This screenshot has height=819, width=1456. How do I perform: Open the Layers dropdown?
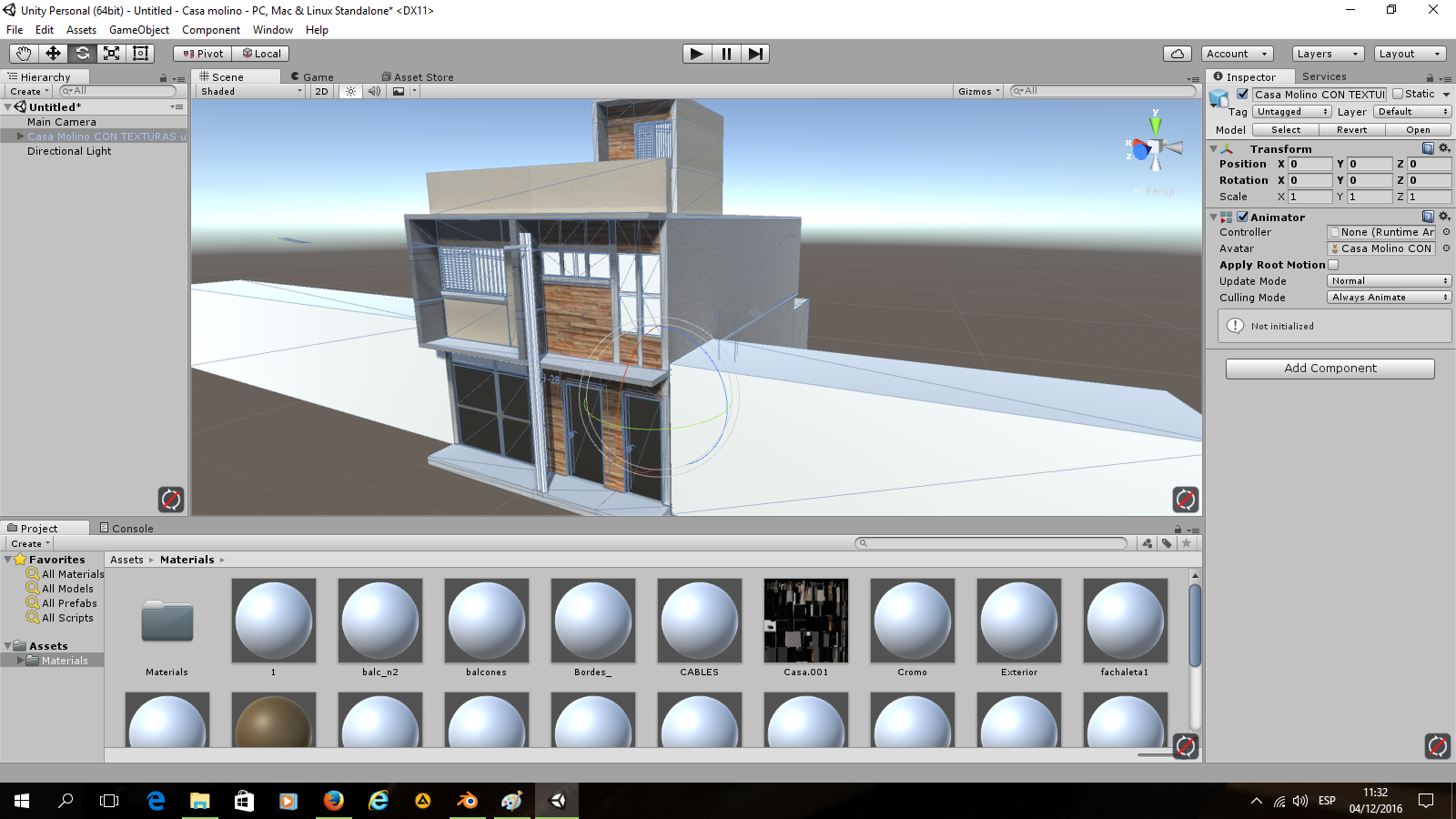click(1329, 54)
